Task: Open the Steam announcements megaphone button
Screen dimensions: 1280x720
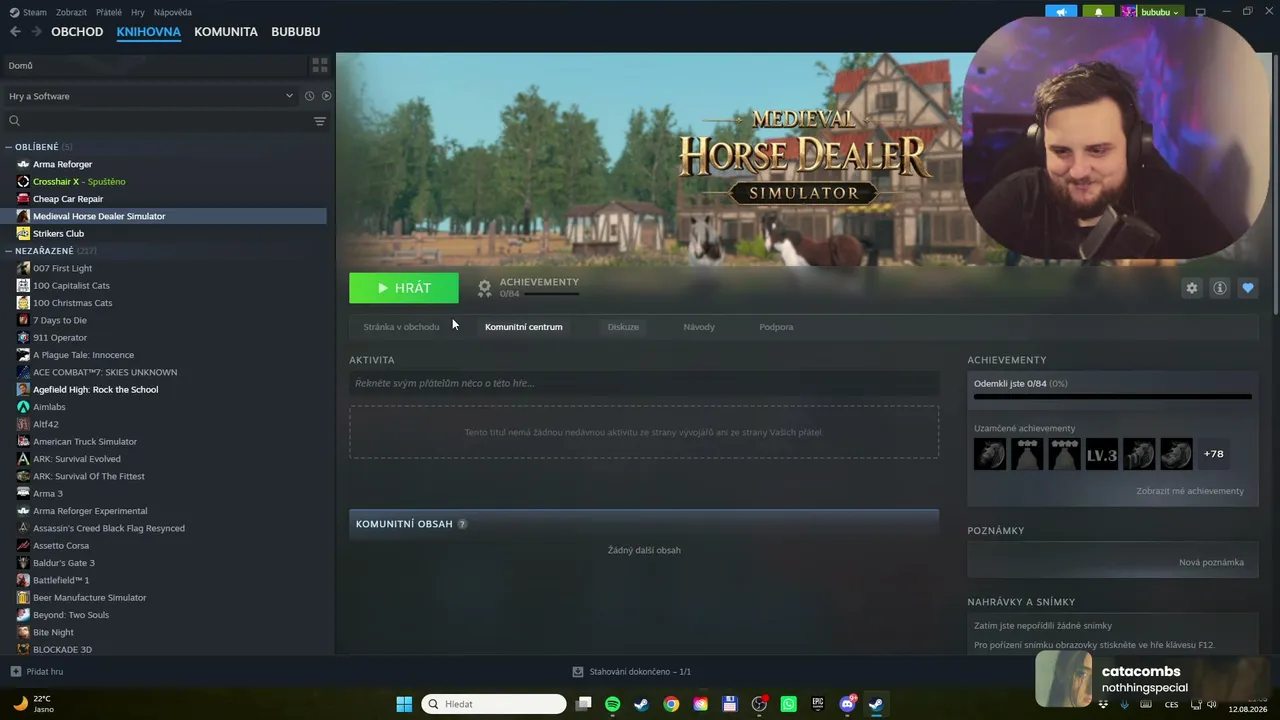Action: tap(1061, 12)
